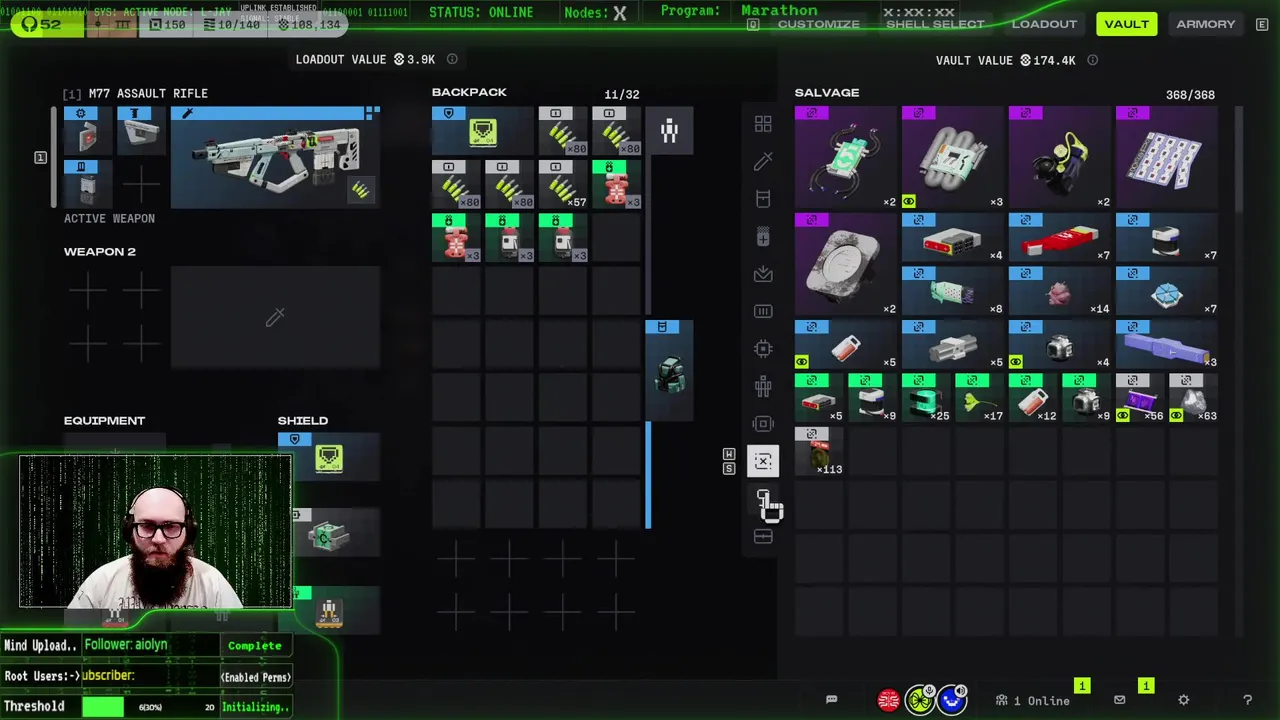Open the chat bubble icon

tap(831, 700)
